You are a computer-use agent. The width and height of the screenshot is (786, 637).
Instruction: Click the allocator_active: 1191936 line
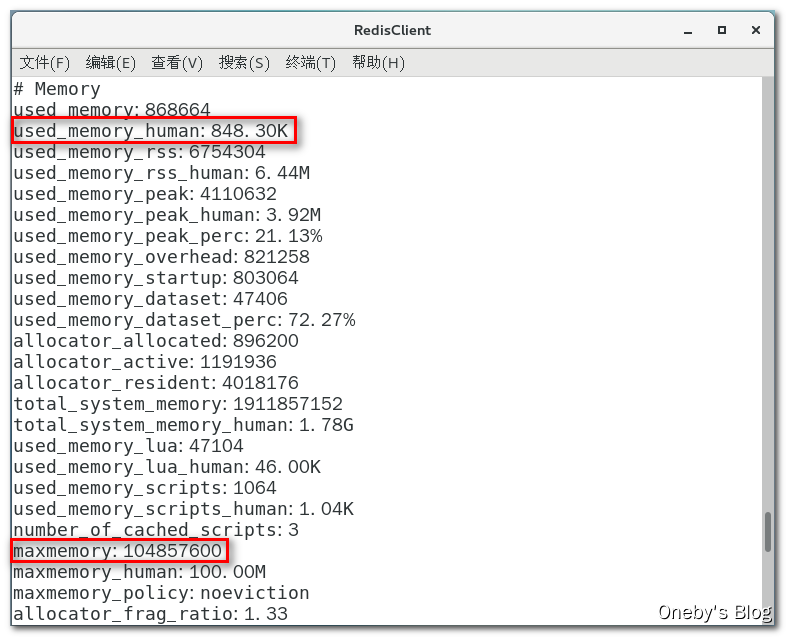(x=145, y=362)
